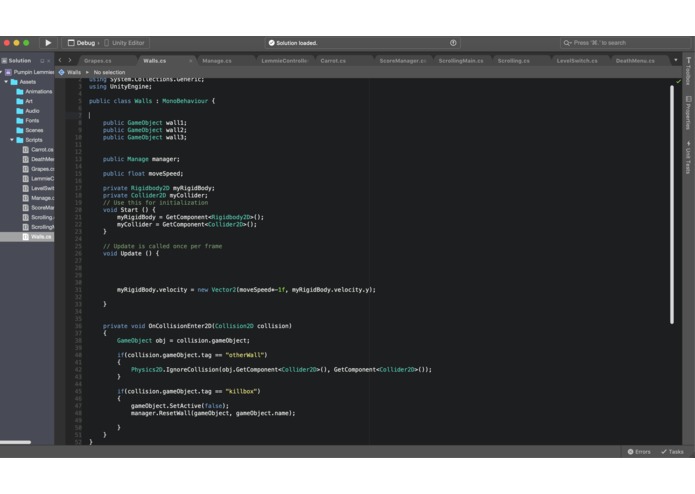The image size is (695, 494).
Task: Click the code line 'public float moveSpeed;'
Action: (143, 174)
